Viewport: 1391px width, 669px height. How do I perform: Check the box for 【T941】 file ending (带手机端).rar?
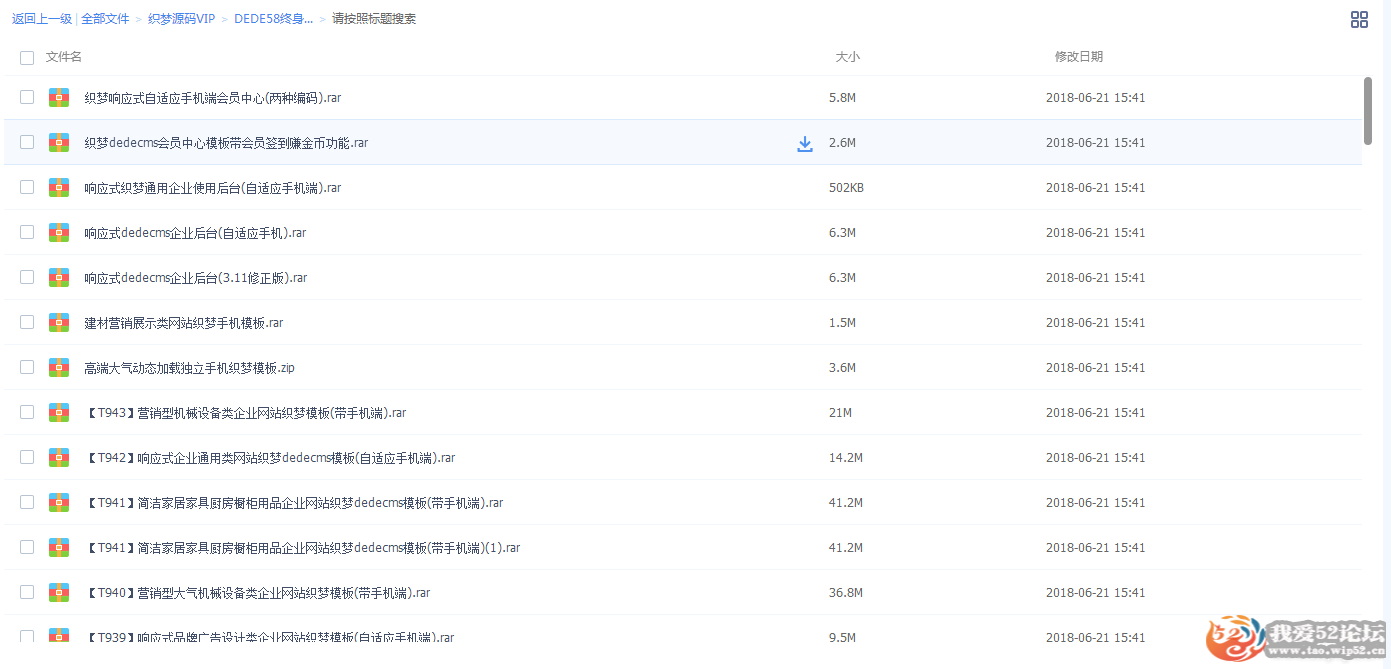[27, 502]
